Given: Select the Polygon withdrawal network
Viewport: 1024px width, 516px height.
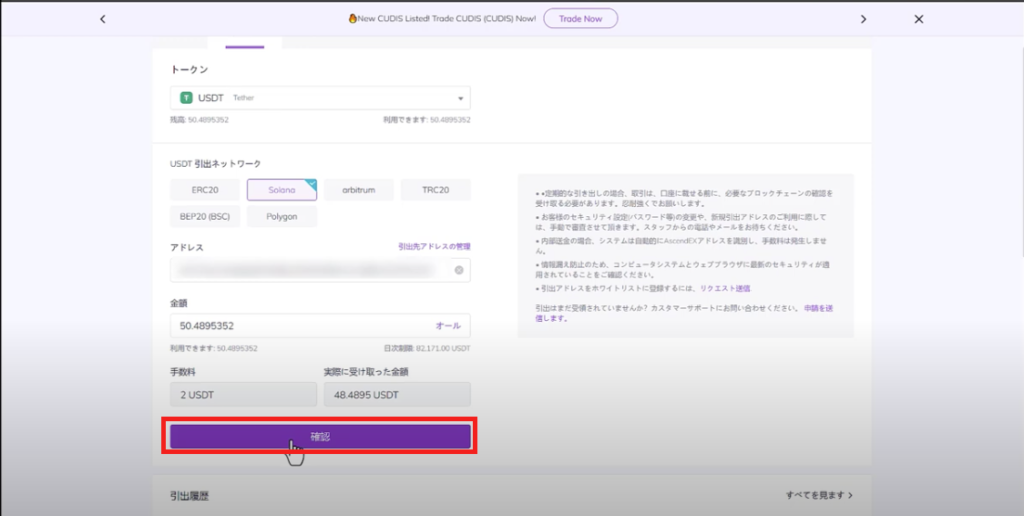Looking at the screenshot, I should coord(281,216).
